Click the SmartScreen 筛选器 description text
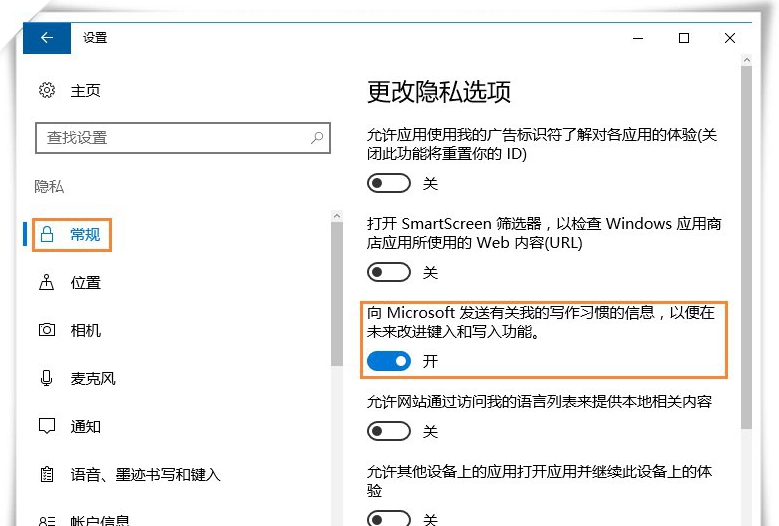 [x=544, y=233]
